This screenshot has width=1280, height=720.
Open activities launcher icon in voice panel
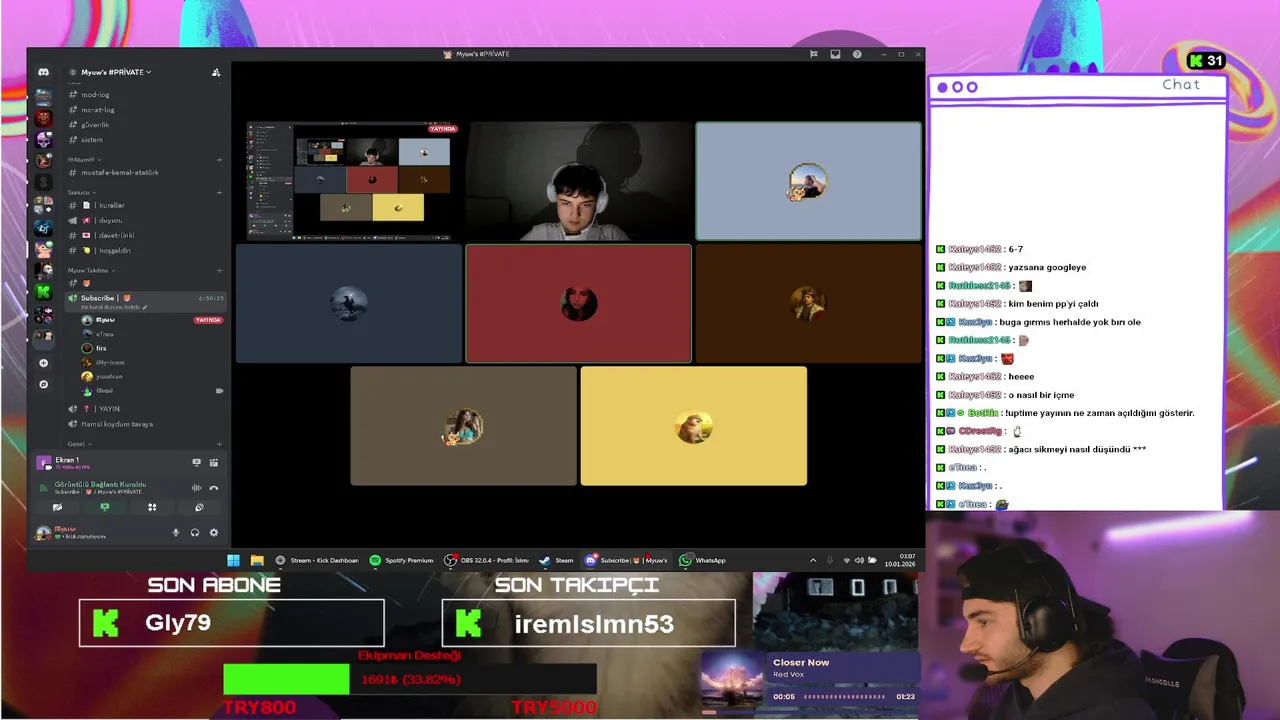(x=152, y=507)
